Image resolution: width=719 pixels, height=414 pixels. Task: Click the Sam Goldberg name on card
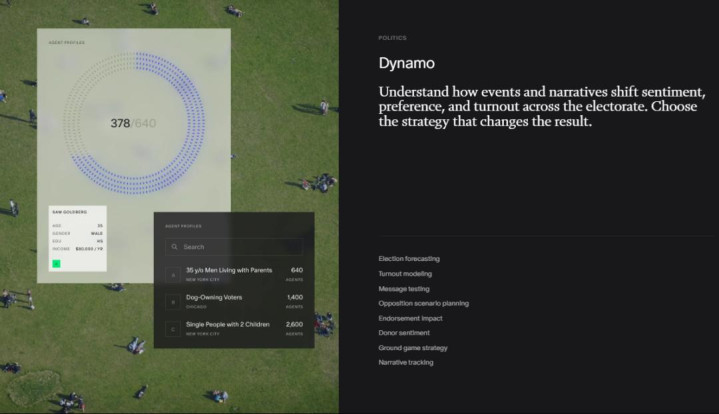pyautogui.click(x=69, y=212)
